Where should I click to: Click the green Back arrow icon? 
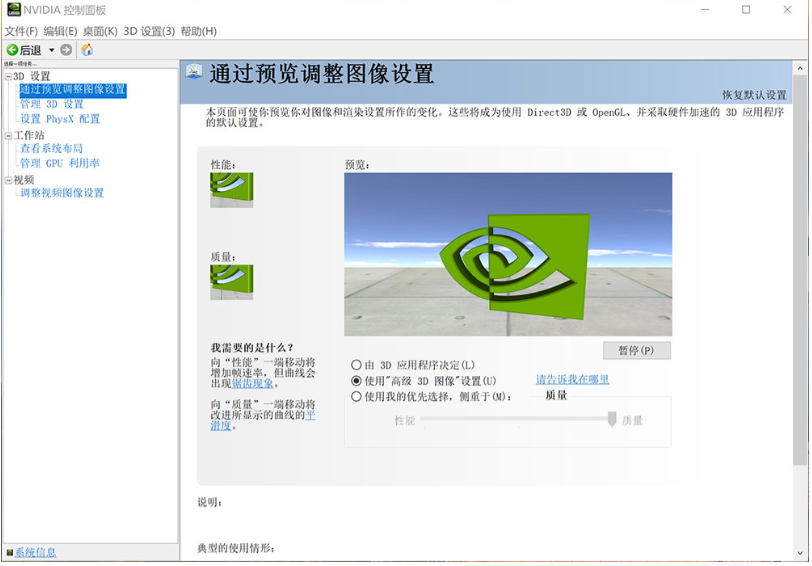[x=12, y=50]
